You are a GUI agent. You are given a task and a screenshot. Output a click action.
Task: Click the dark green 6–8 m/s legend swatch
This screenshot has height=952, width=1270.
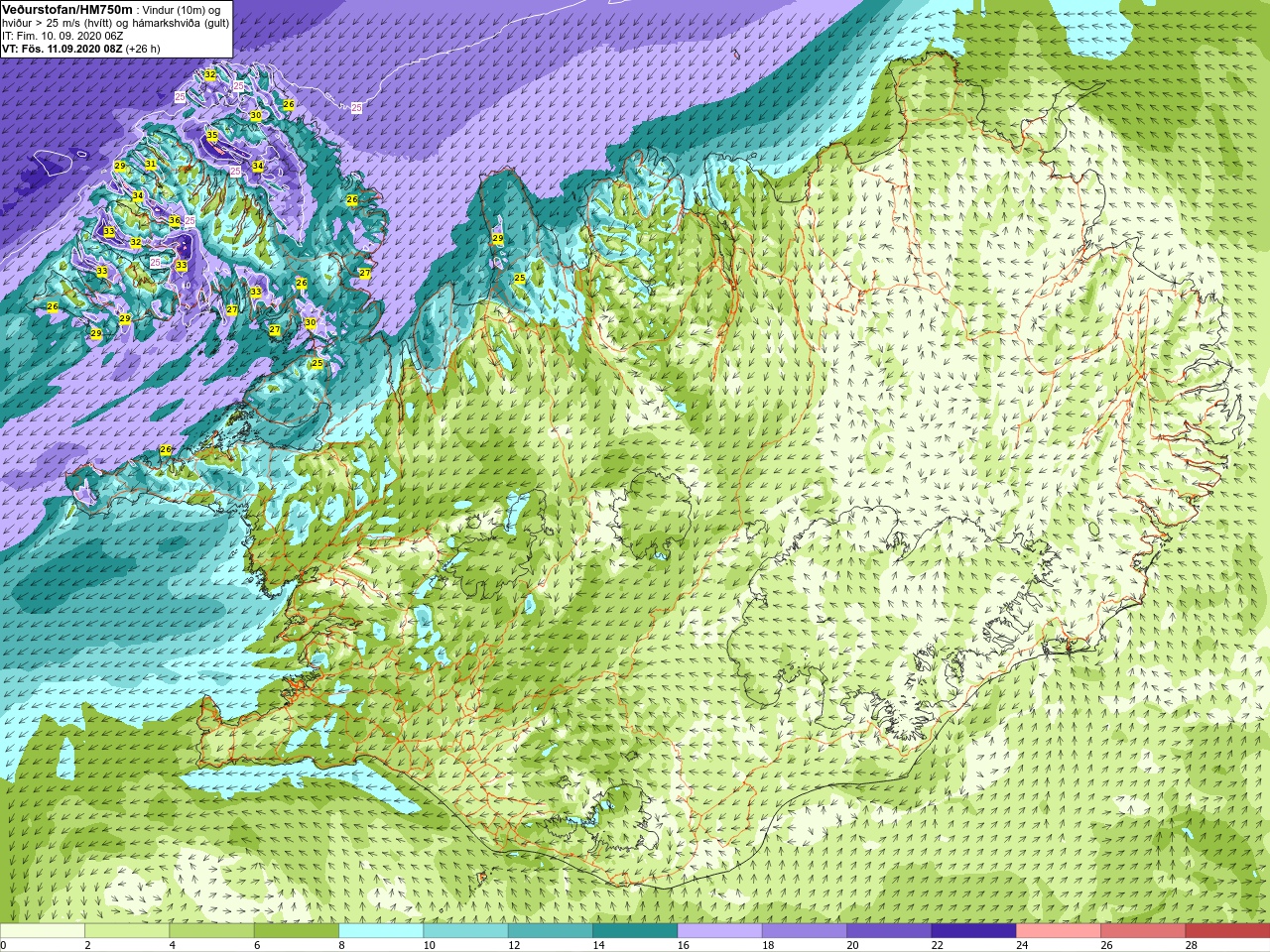coord(297,931)
